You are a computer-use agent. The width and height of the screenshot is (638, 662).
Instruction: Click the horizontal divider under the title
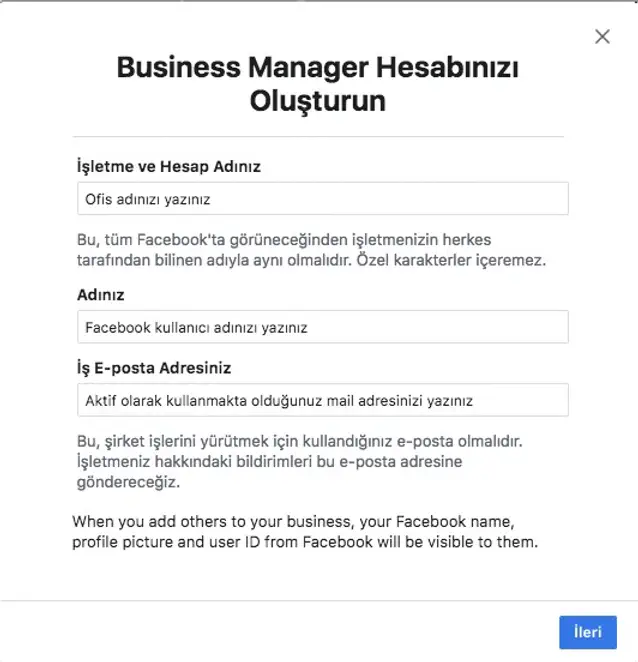[318, 136]
